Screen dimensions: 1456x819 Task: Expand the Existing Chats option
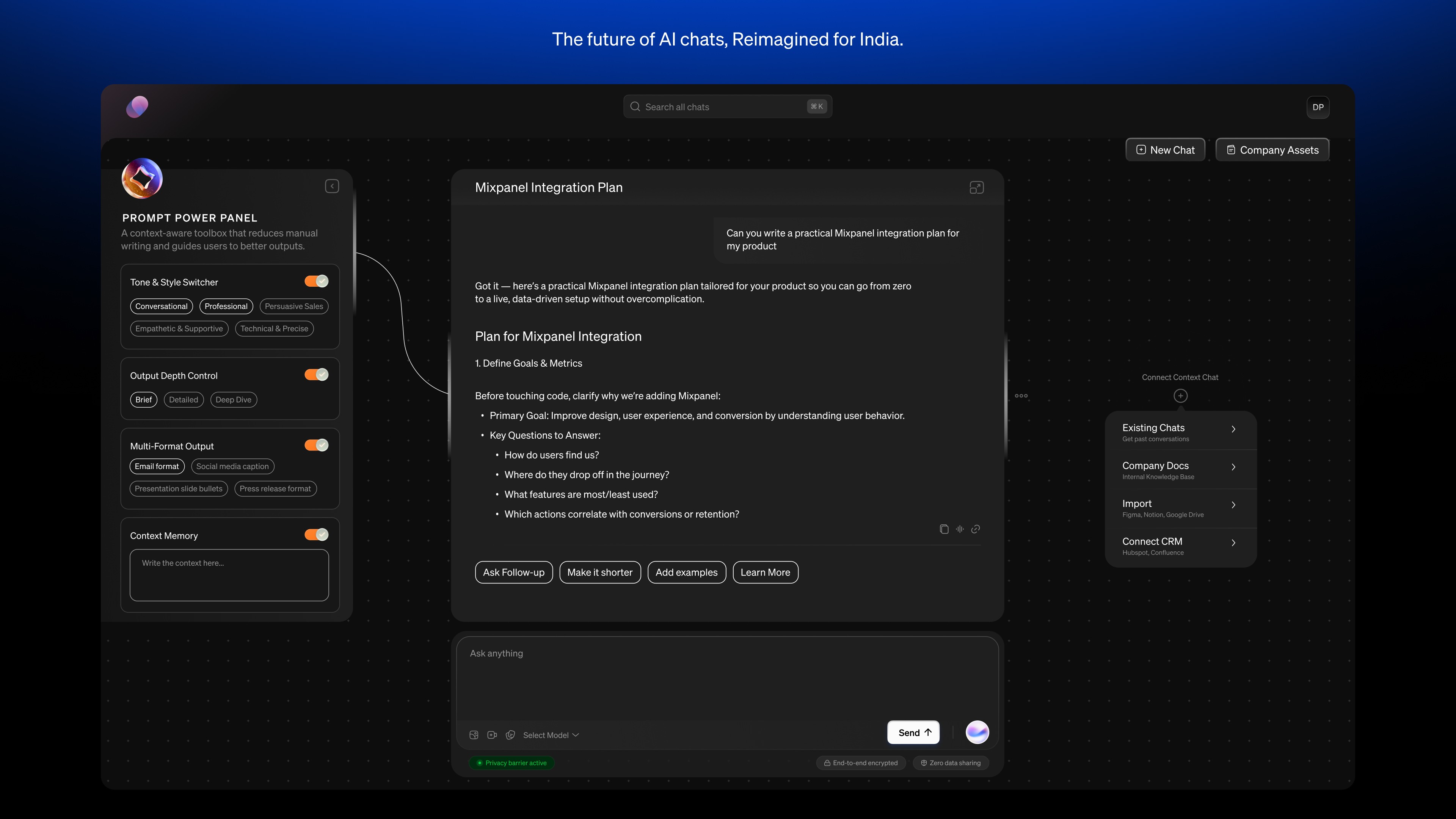tap(1180, 432)
